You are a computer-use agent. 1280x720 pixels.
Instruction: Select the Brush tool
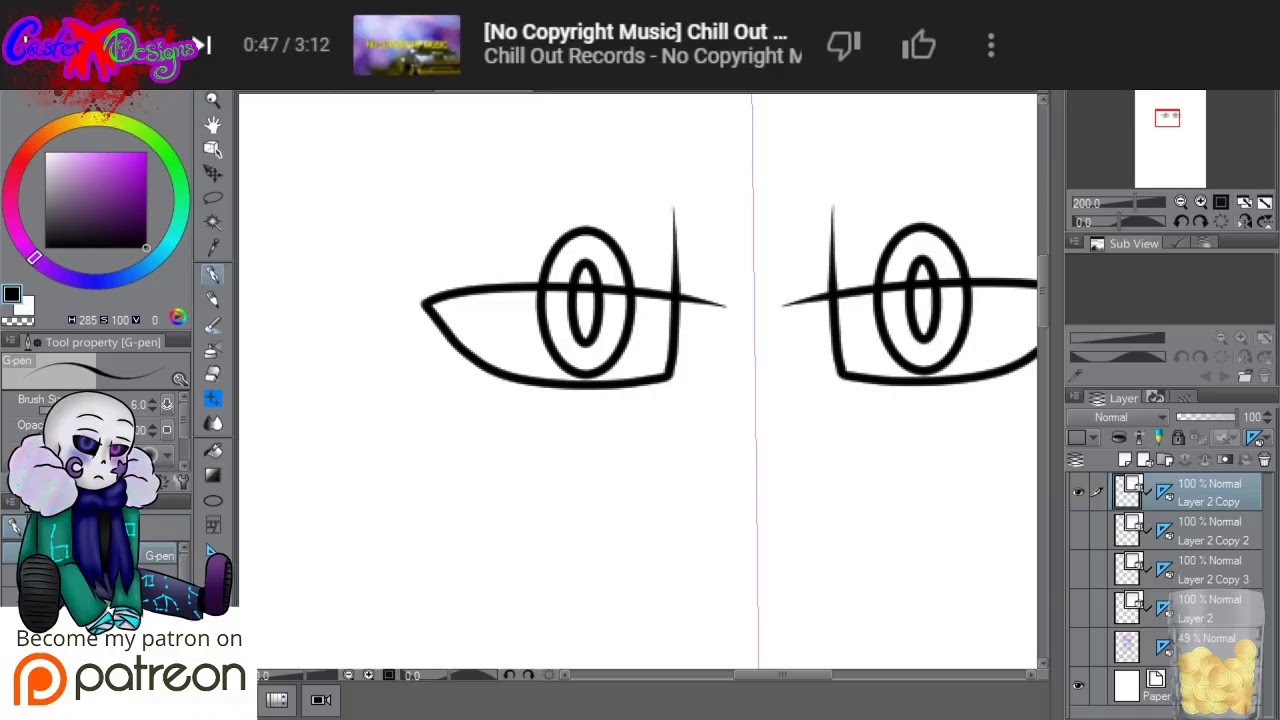[x=213, y=325]
